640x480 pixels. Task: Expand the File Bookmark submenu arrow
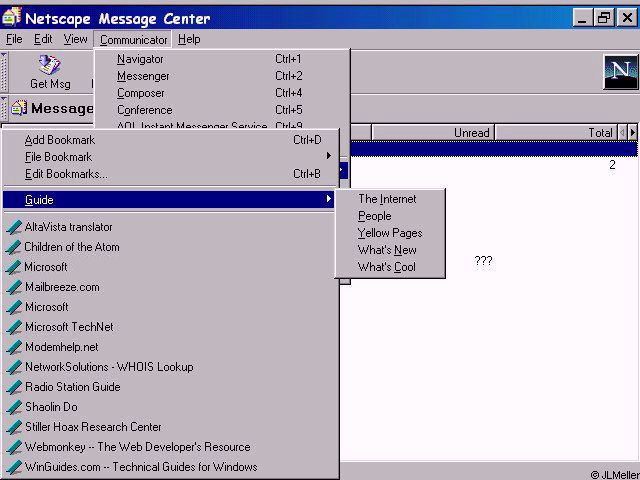[329, 156]
